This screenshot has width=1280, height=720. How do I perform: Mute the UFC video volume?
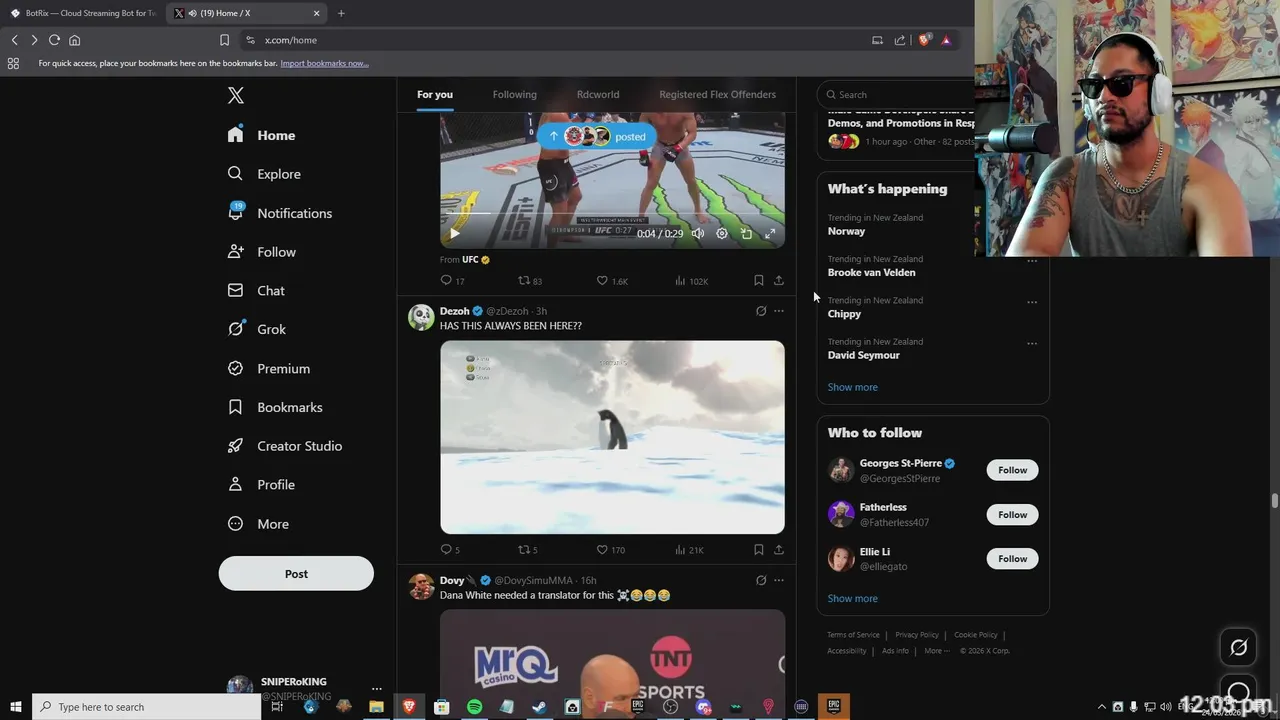[x=698, y=233]
